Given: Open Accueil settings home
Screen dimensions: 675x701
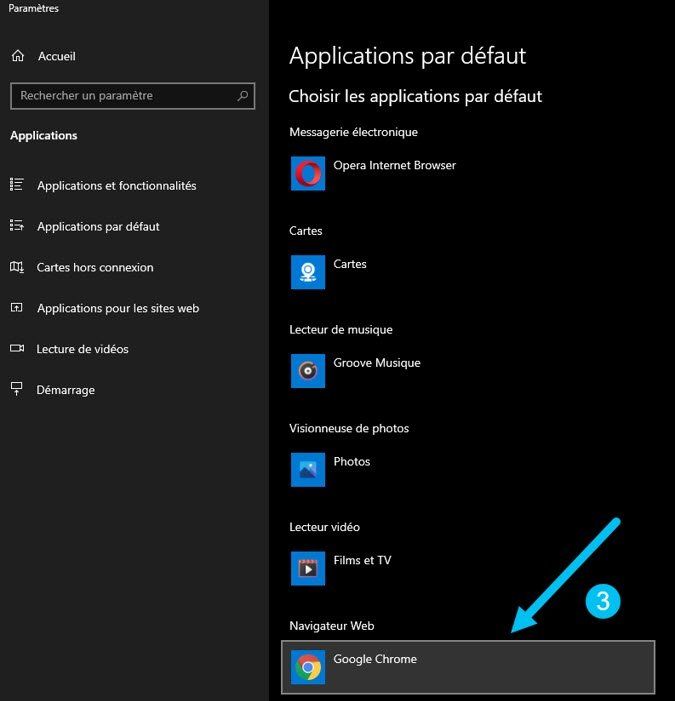Looking at the screenshot, I should click(x=57, y=56).
